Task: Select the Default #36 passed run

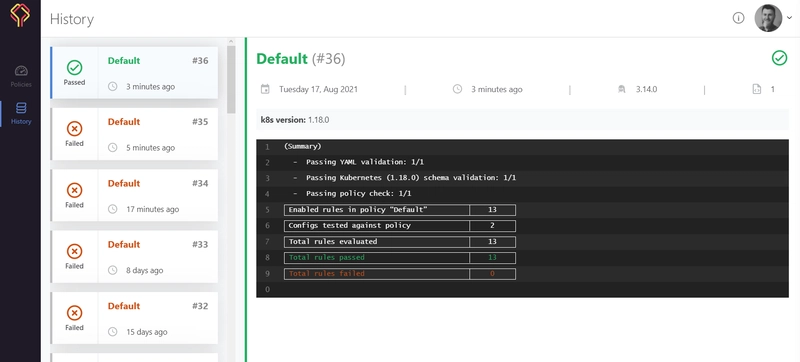Action: (x=135, y=73)
